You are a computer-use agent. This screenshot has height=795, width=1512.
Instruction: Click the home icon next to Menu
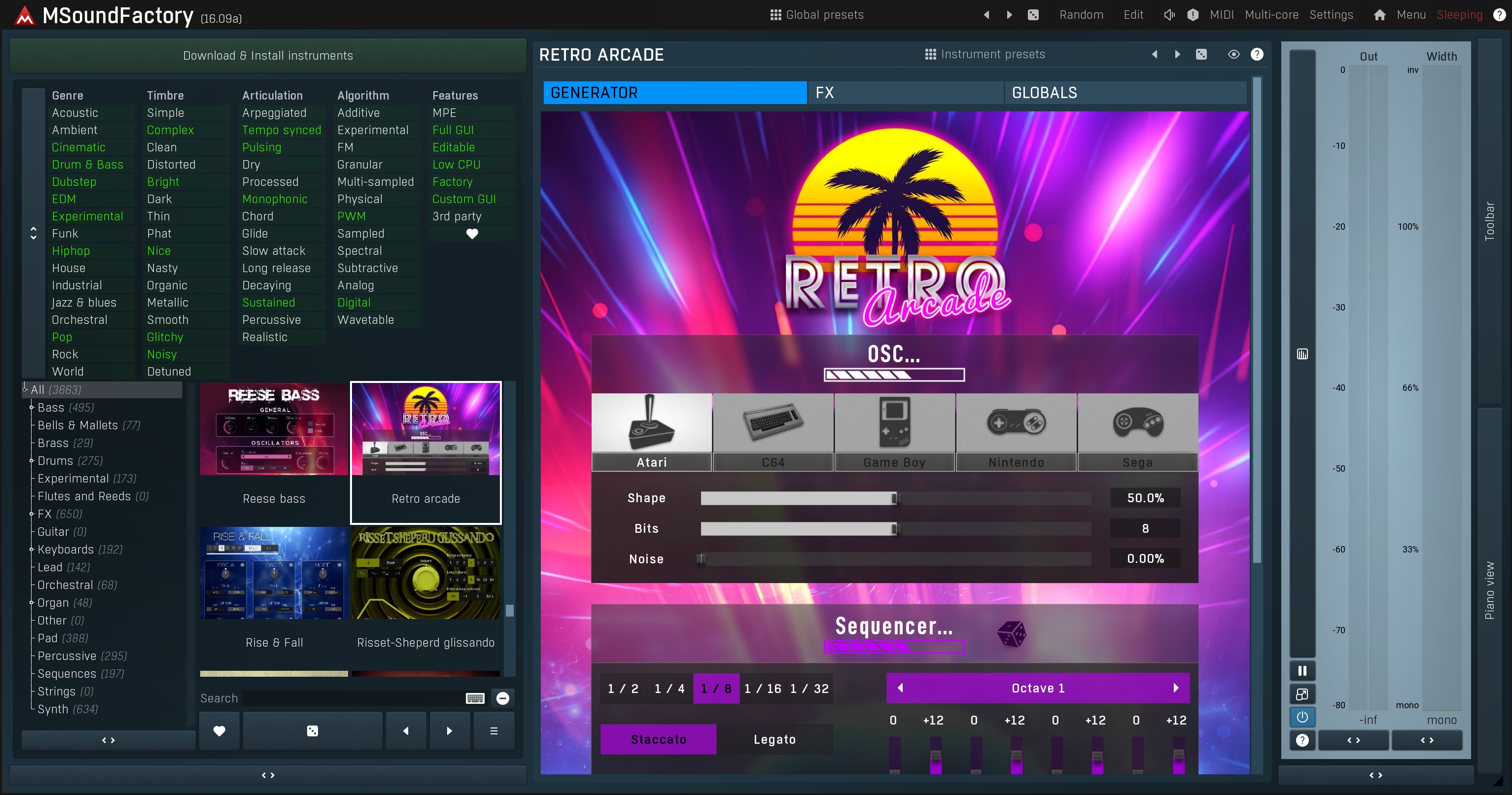[1379, 15]
